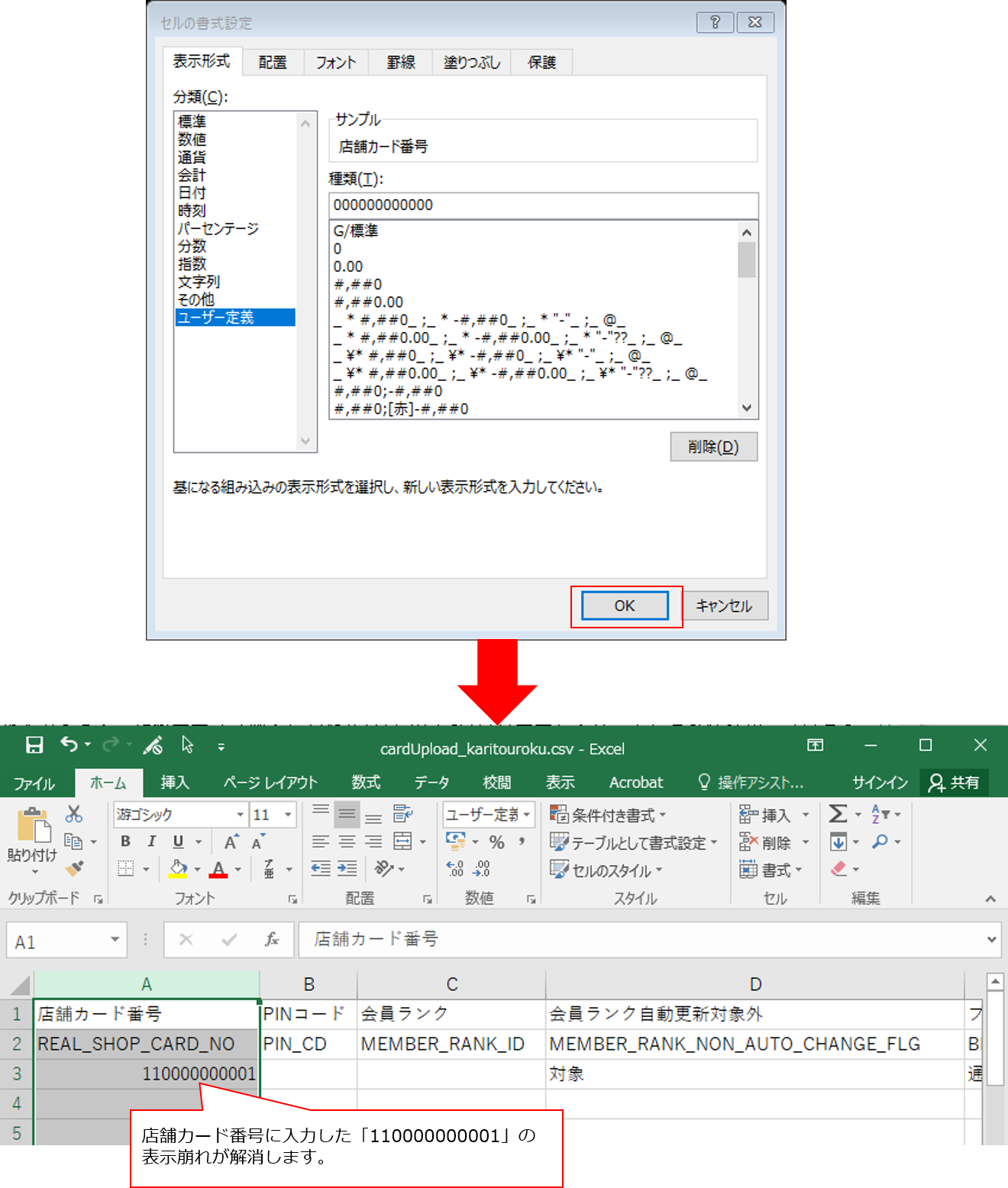Image resolution: width=1008 pixels, height=1188 pixels.
Task: Toggle Bold formatting
Action: [x=126, y=841]
